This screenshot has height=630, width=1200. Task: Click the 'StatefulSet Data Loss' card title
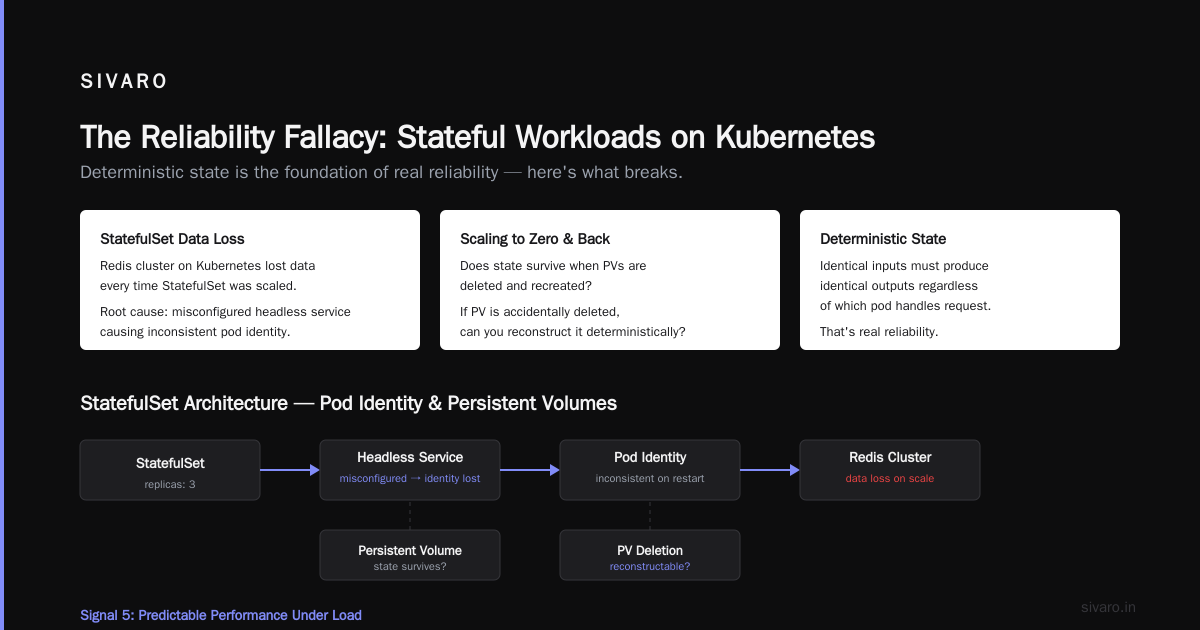[172, 239]
